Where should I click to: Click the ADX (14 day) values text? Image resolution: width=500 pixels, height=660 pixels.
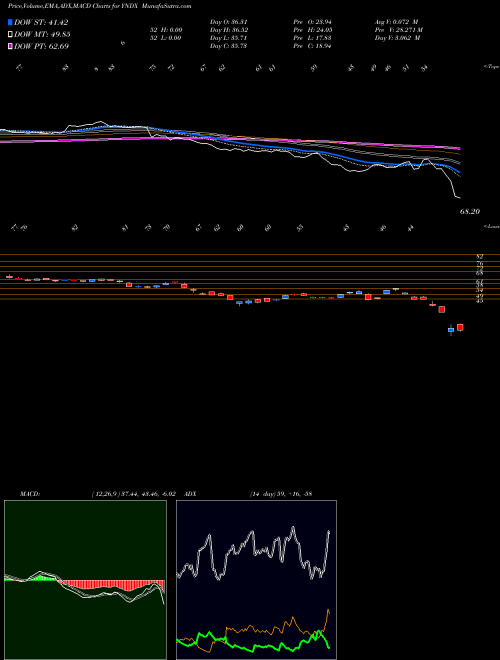tap(281, 493)
